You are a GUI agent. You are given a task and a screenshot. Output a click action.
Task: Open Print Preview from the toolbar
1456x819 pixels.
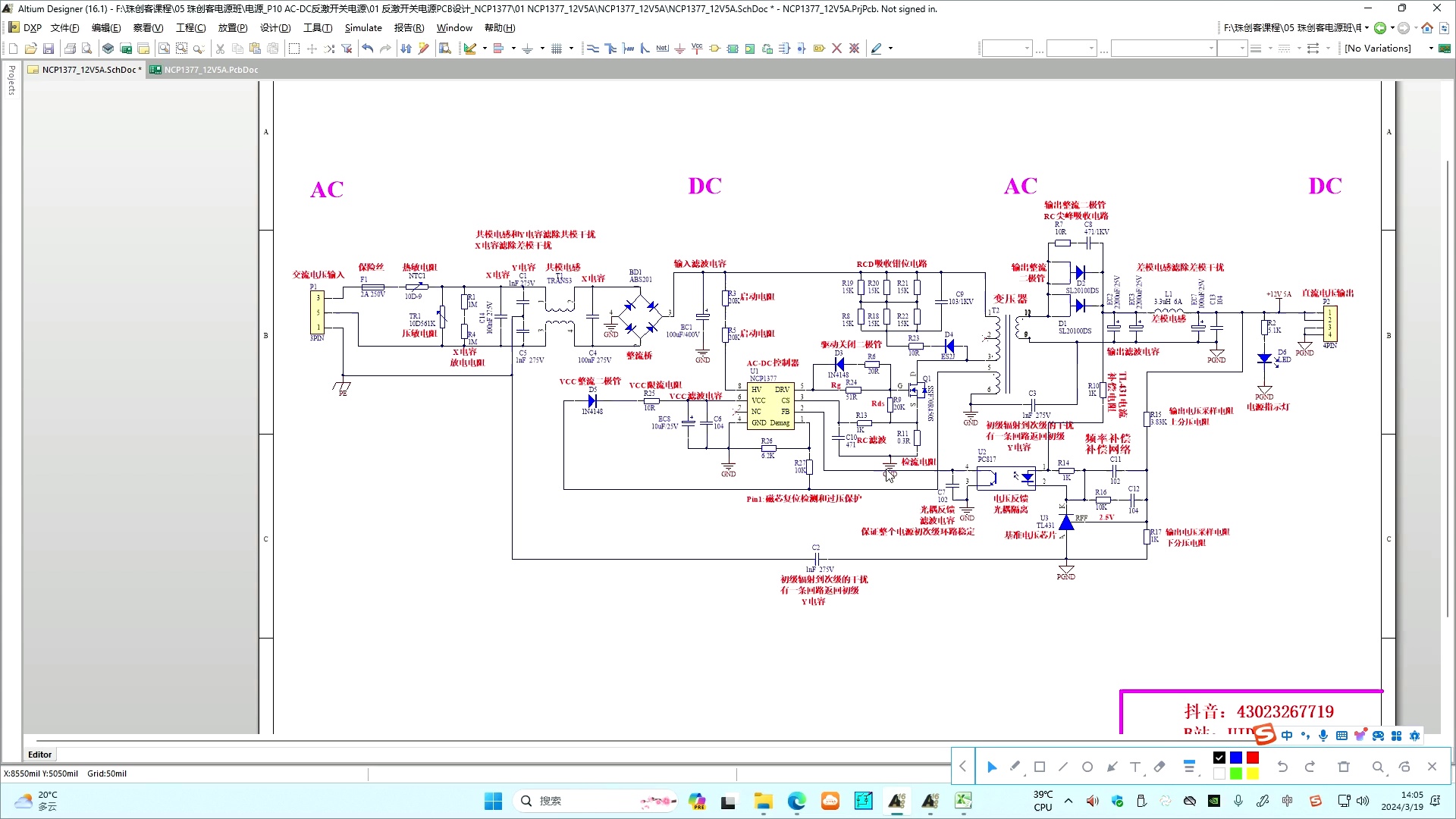87,49
